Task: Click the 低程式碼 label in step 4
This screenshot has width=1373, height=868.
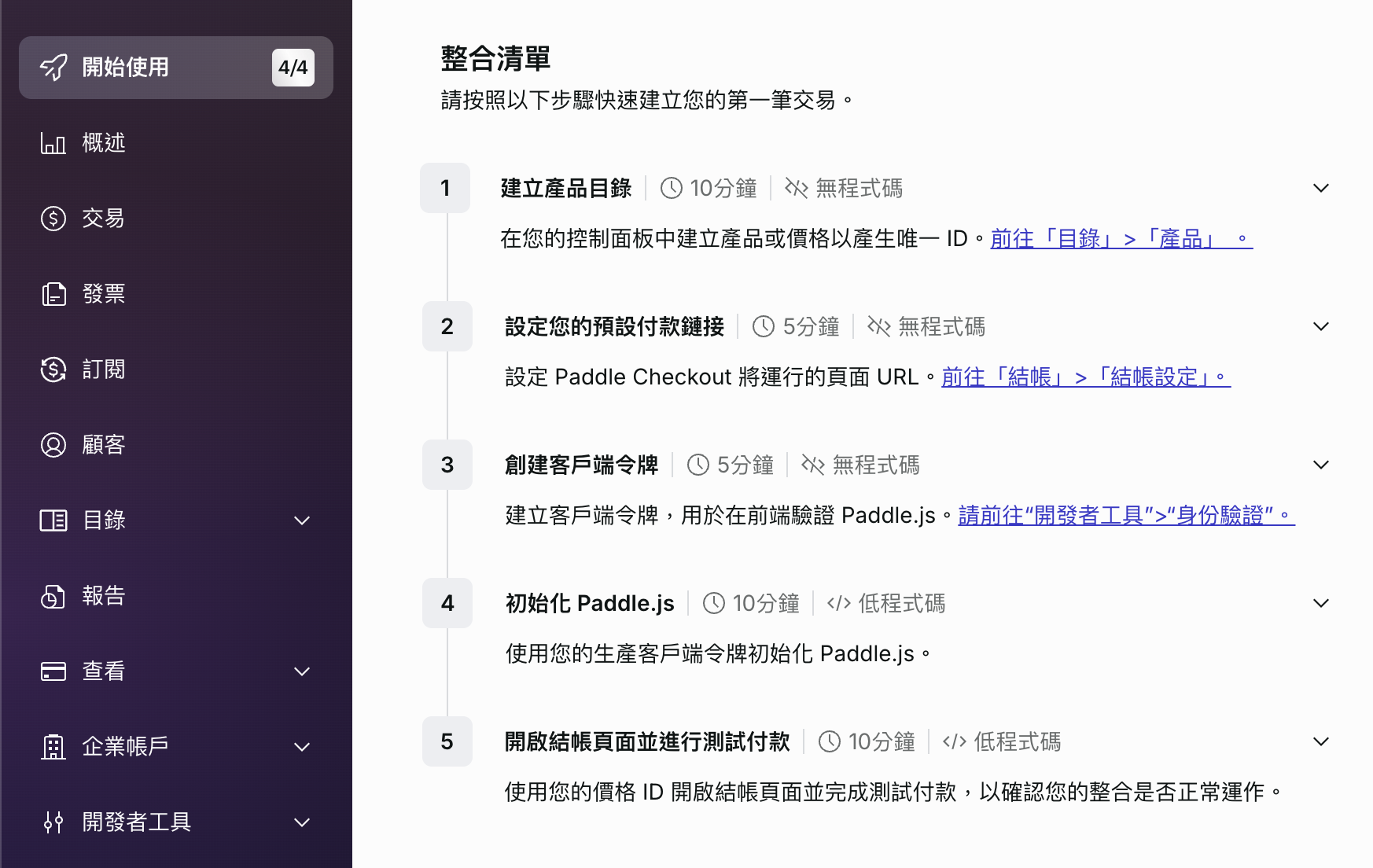Action: pyautogui.click(x=902, y=603)
